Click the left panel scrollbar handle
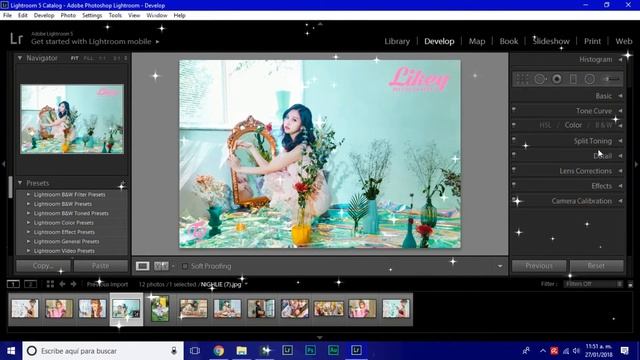 [10, 187]
